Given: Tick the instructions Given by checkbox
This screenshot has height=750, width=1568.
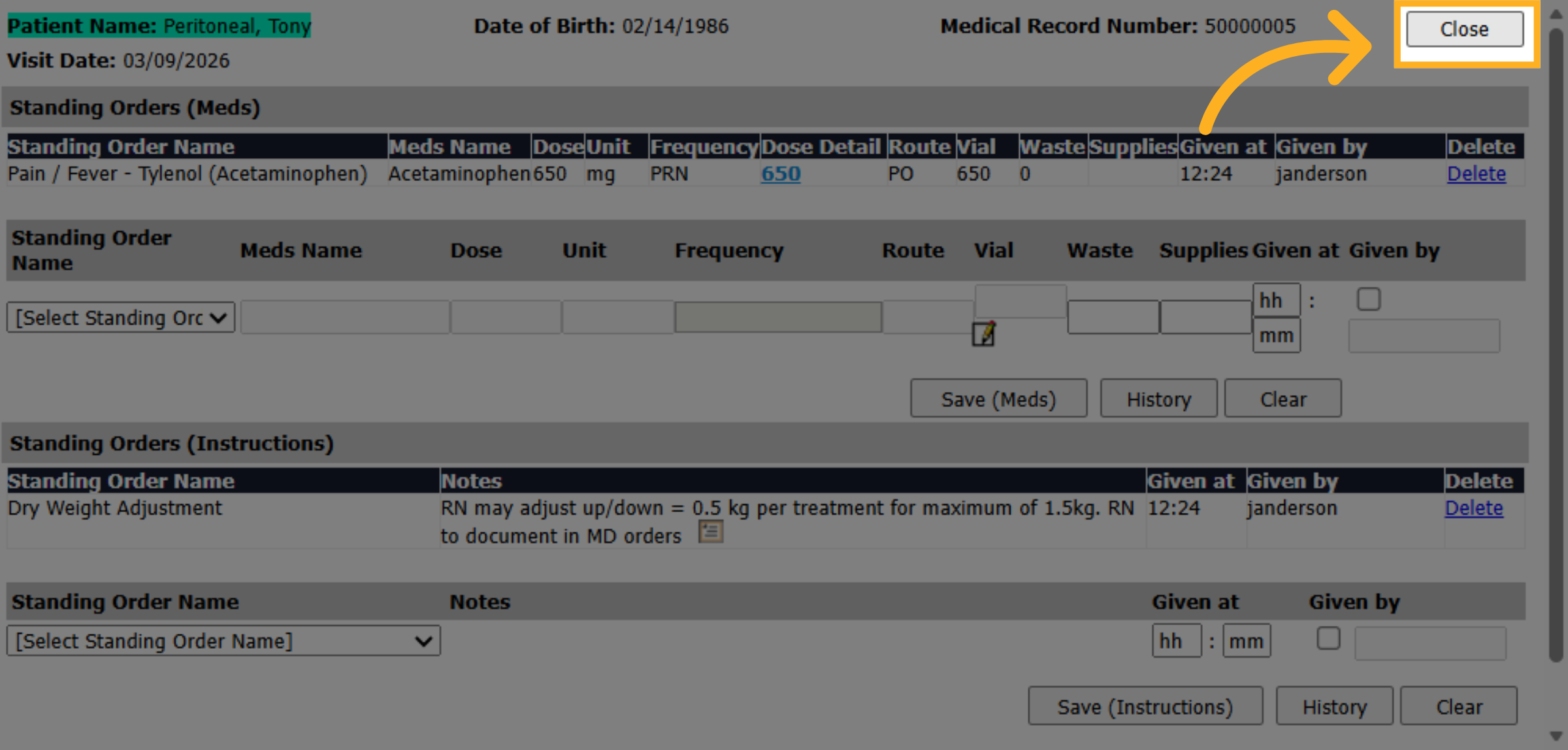Looking at the screenshot, I should (1328, 638).
